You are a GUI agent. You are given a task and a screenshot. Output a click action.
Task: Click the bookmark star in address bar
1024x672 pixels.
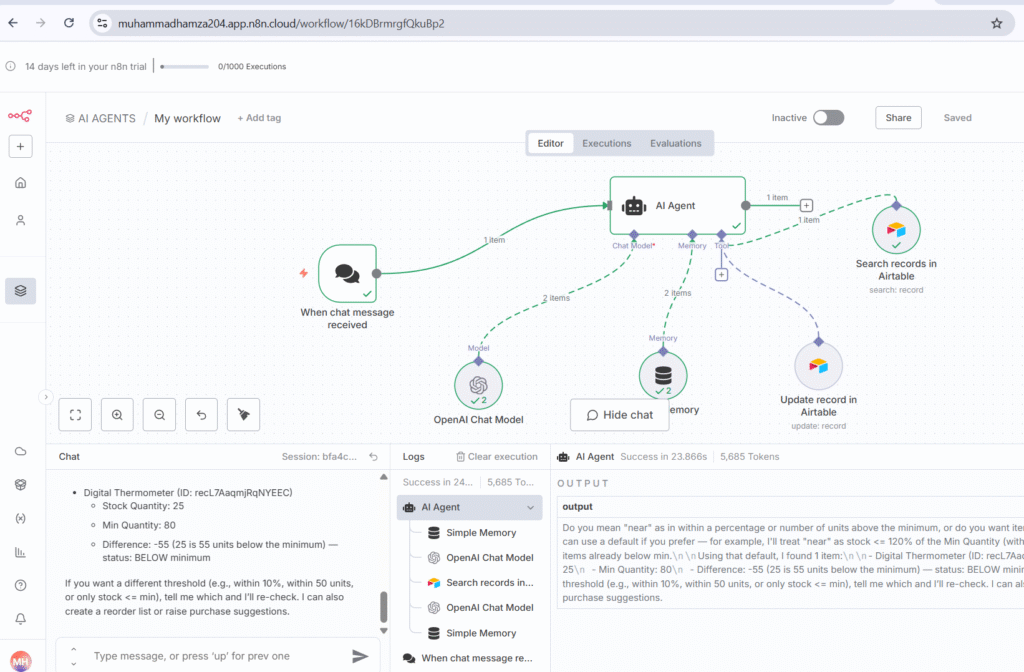996,23
